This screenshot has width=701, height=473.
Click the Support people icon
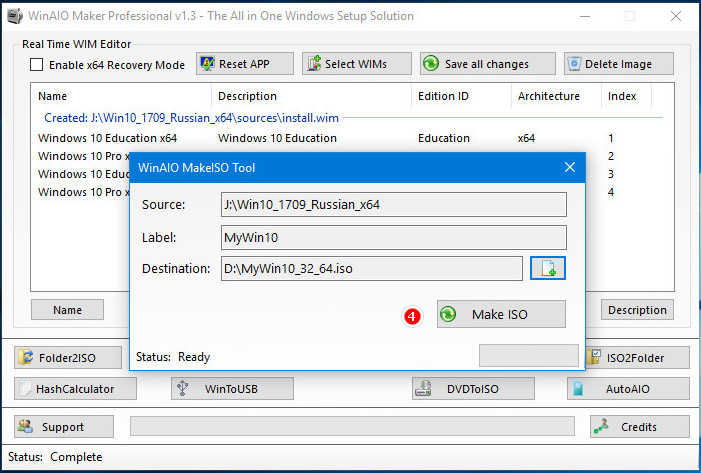[25, 426]
